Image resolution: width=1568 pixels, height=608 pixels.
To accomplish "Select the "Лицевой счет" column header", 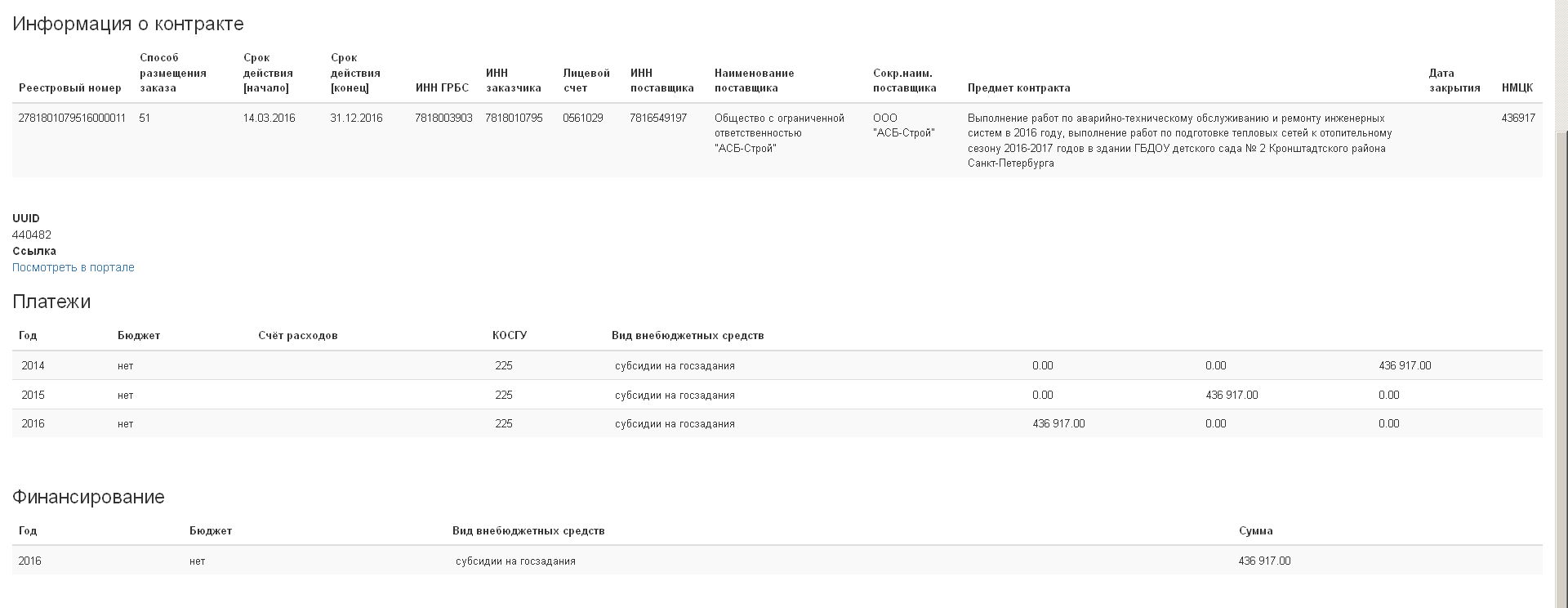I will tap(586, 80).
